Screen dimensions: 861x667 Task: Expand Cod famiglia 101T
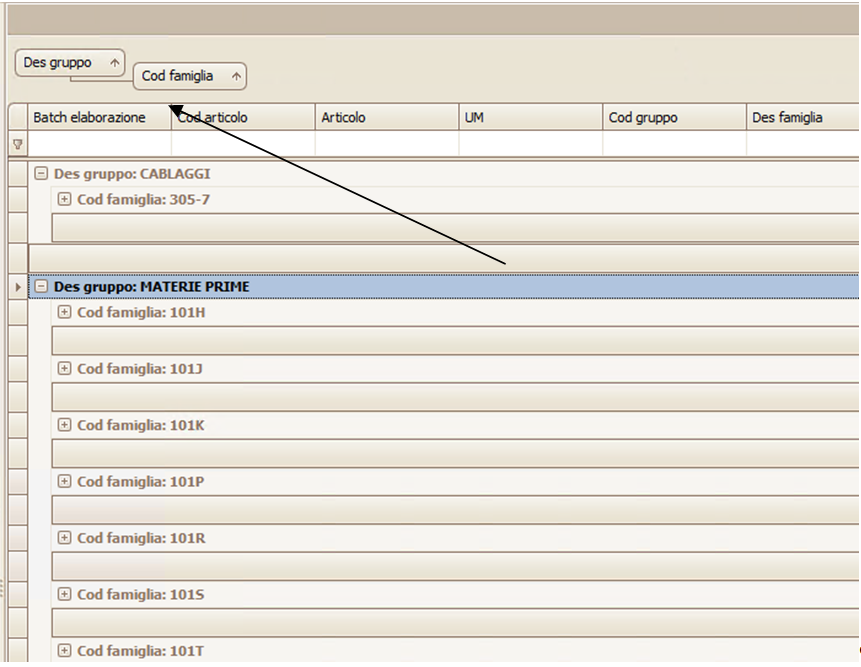coord(65,651)
